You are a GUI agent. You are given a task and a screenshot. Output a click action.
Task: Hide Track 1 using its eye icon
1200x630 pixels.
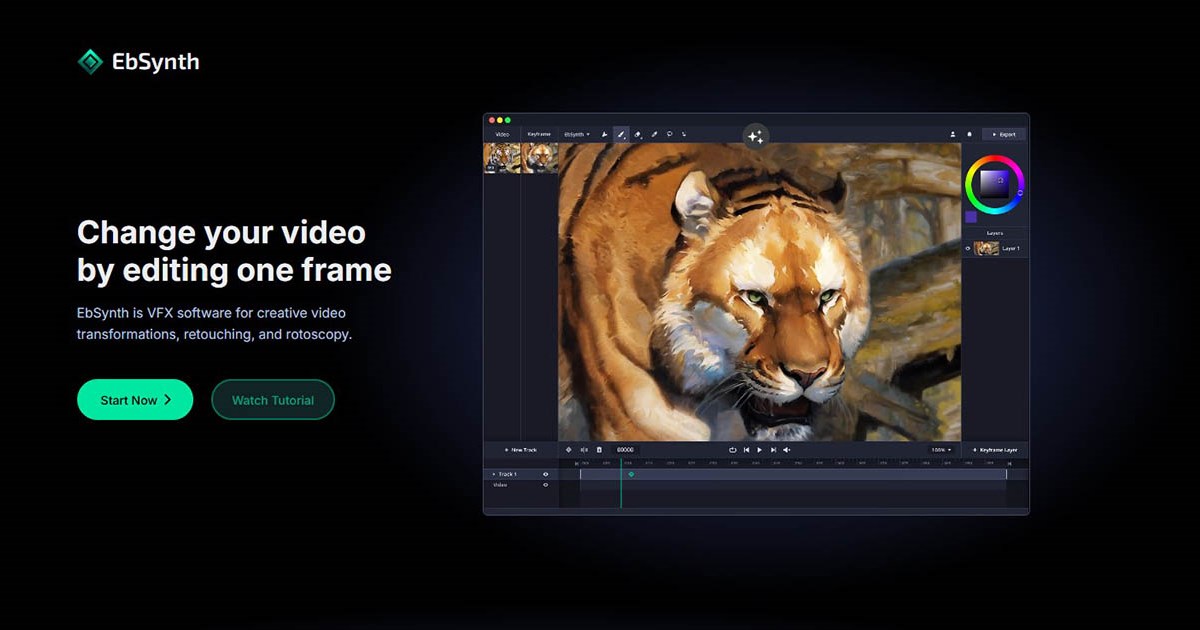[x=545, y=474]
